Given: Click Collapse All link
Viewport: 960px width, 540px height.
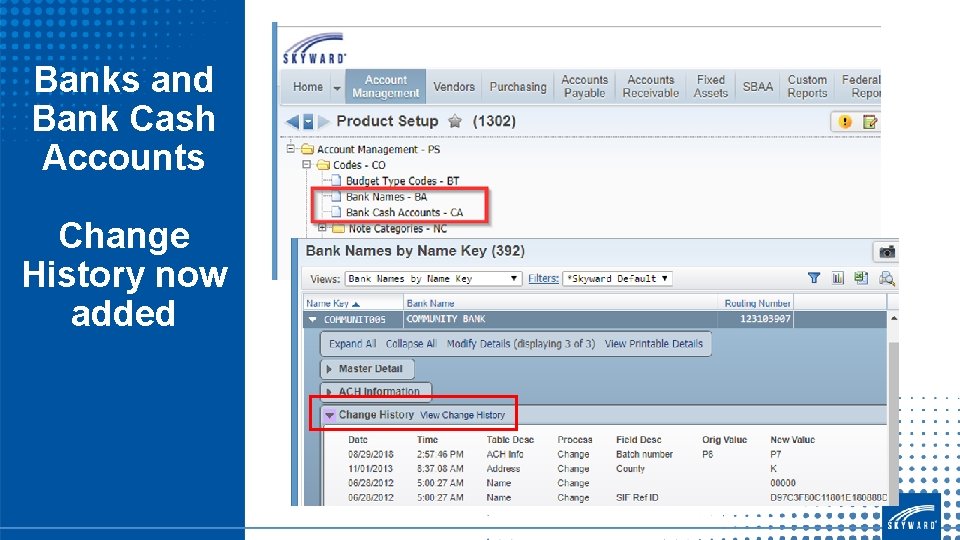Looking at the screenshot, I should click(x=411, y=343).
